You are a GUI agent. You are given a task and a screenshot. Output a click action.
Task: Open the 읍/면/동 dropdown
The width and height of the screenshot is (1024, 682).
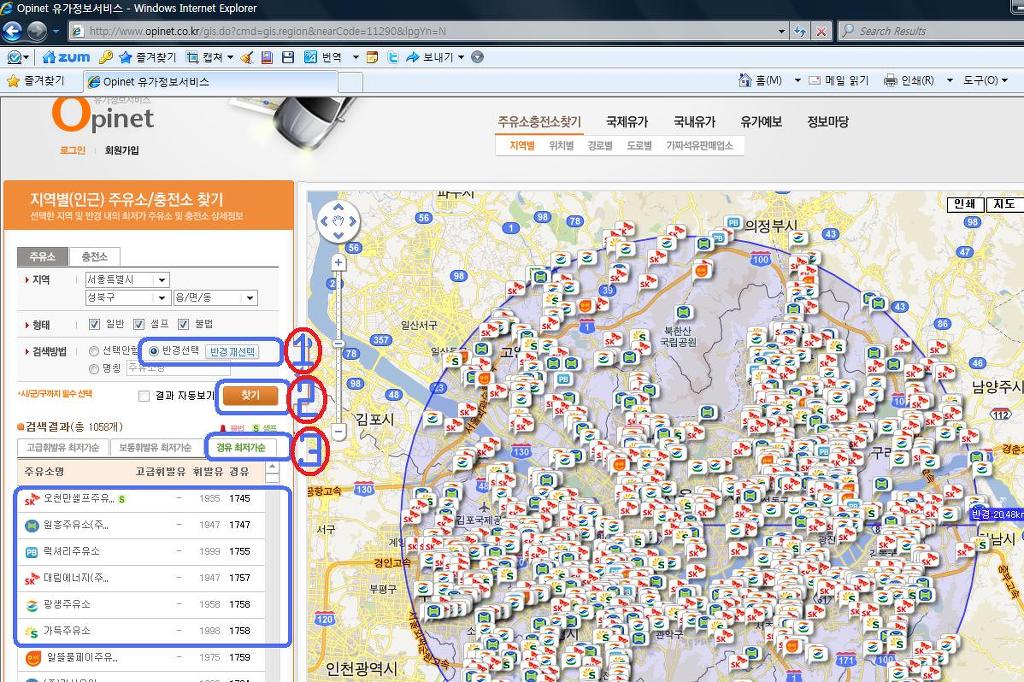tap(215, 298)
